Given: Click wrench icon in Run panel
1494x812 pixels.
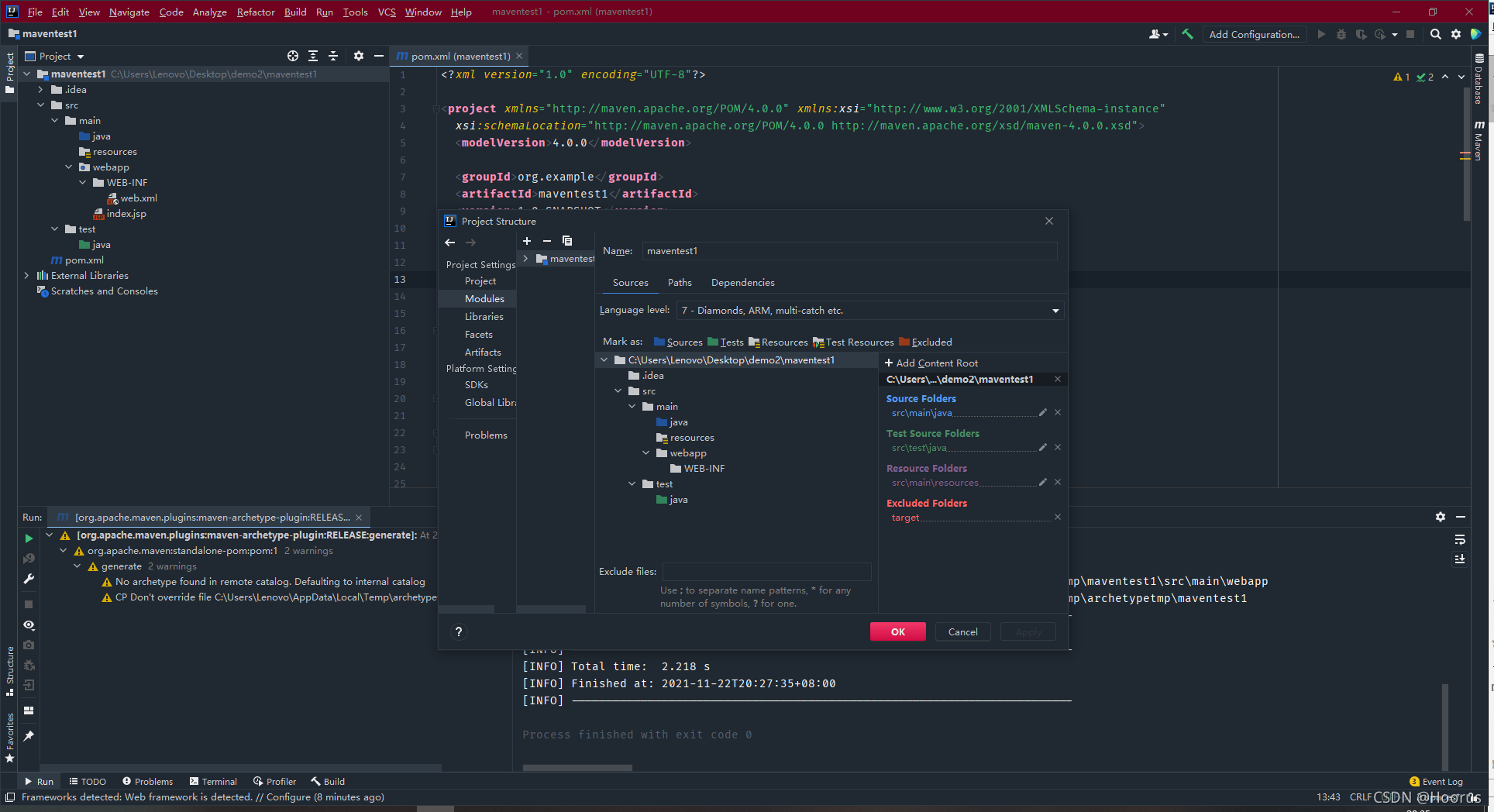Looking at the screenshot, I should click(29, 579).
